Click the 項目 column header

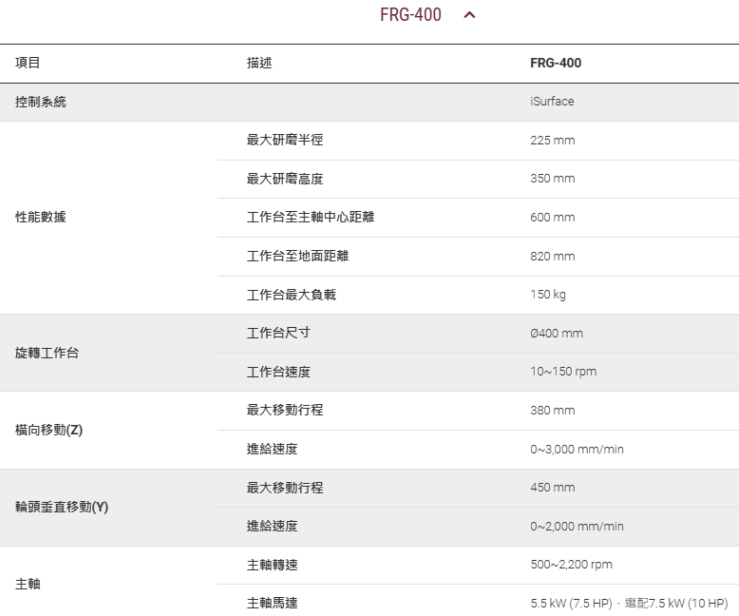27,63
